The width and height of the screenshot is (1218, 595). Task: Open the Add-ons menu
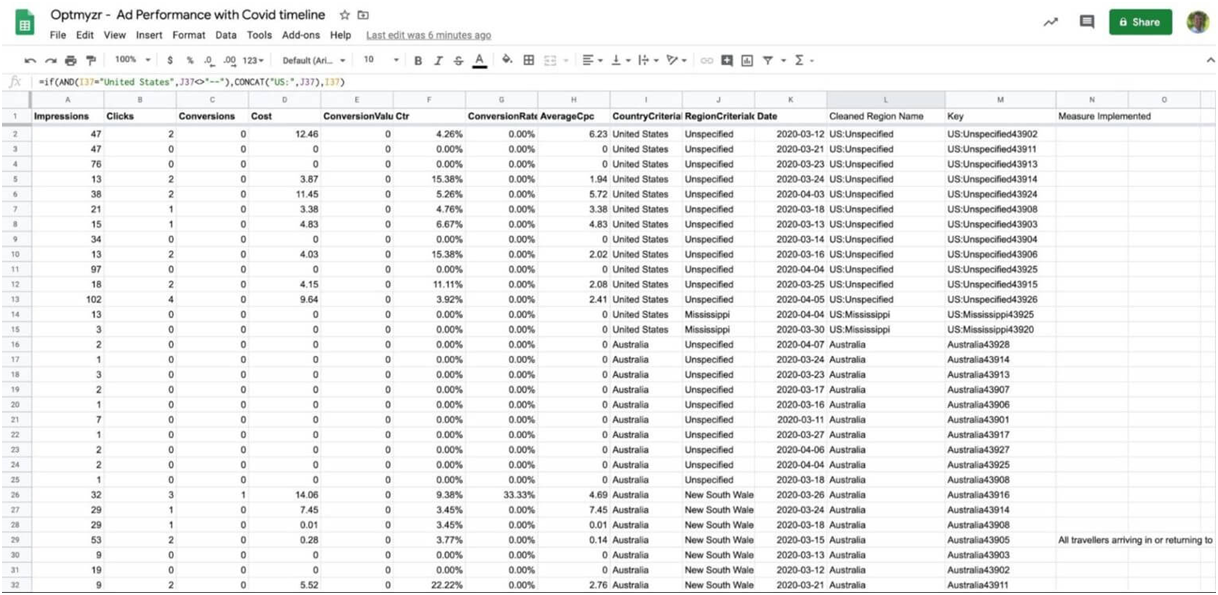[x=301, y=35]
